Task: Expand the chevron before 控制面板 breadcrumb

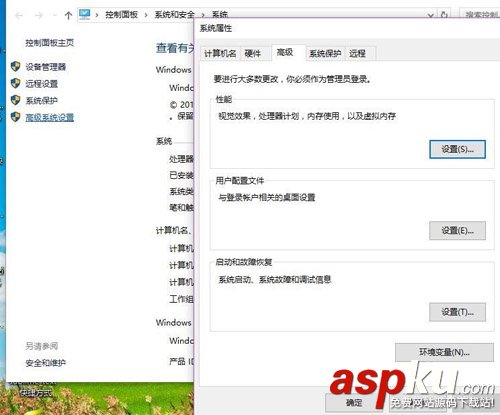Action: pos(97,15)
